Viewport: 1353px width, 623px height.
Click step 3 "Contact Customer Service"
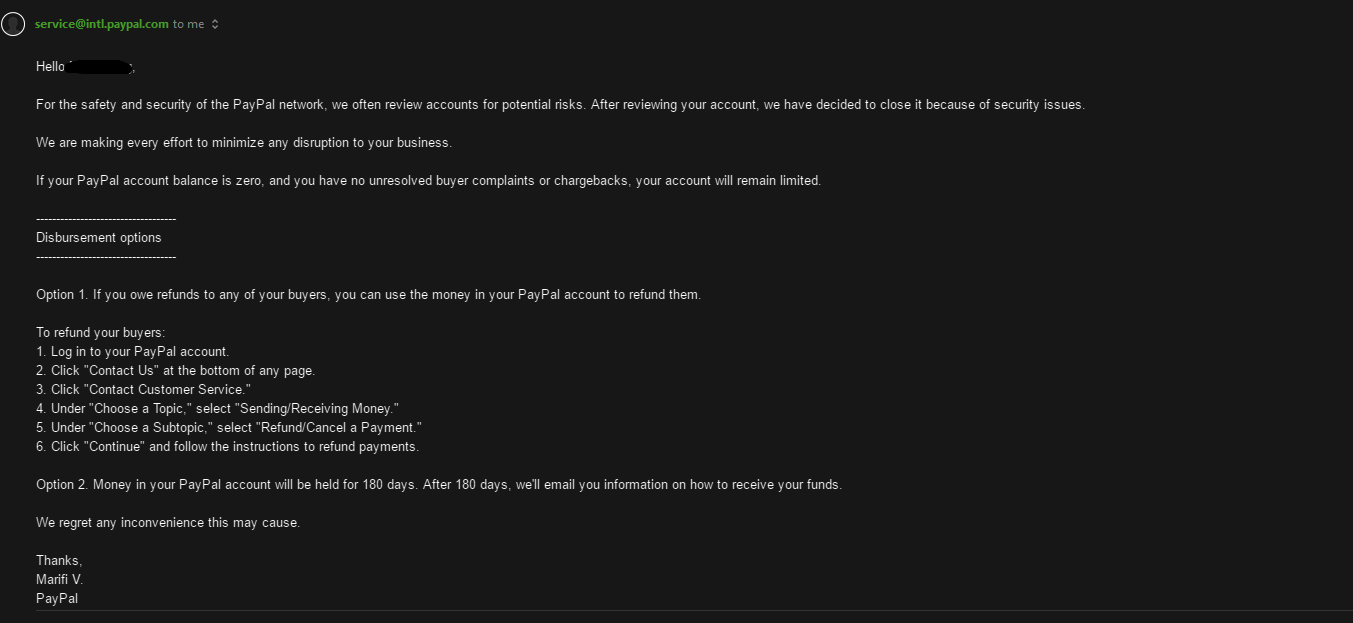click(x=143, y=390)
